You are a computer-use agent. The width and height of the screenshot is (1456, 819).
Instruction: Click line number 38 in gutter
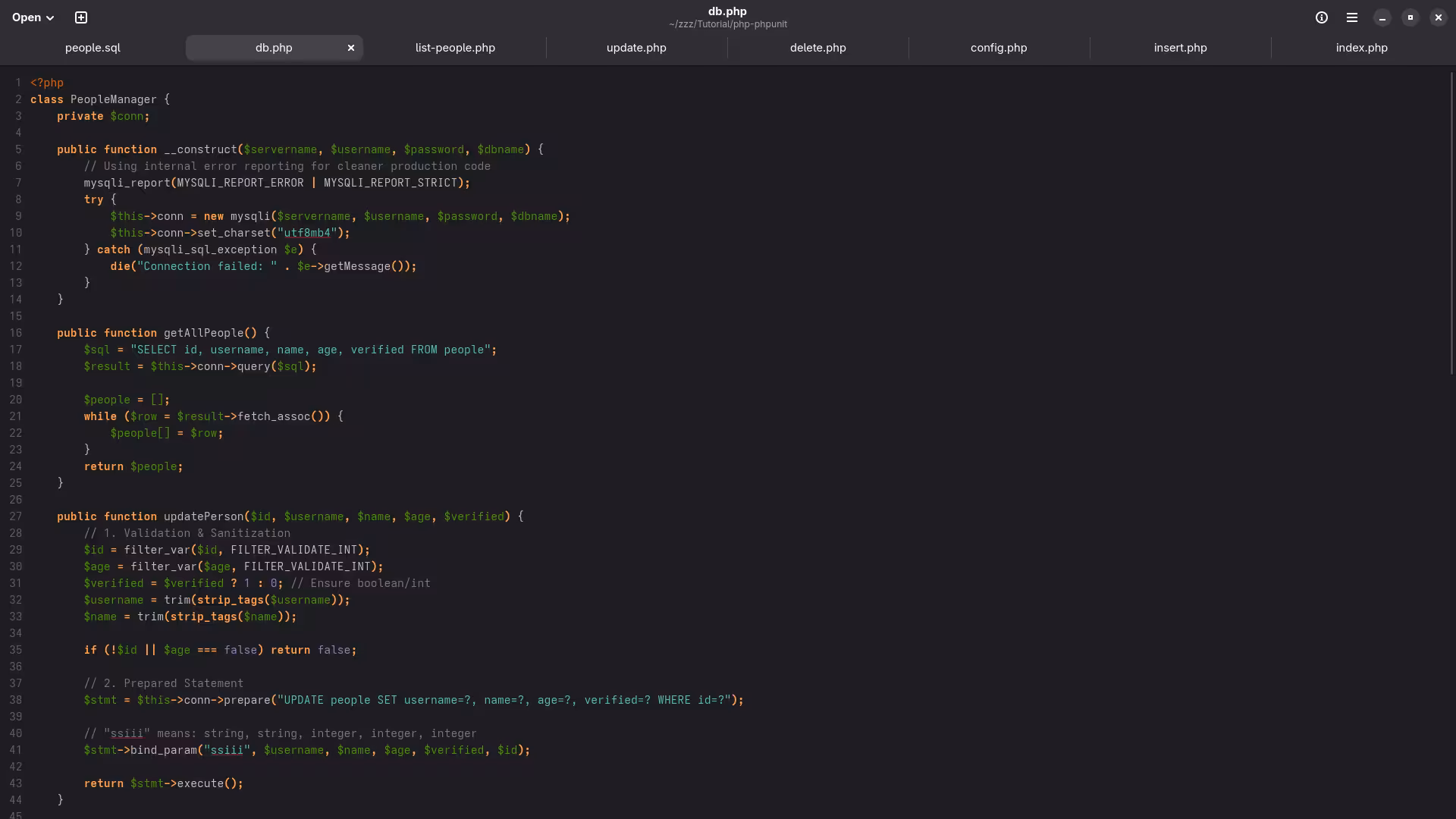15,700
